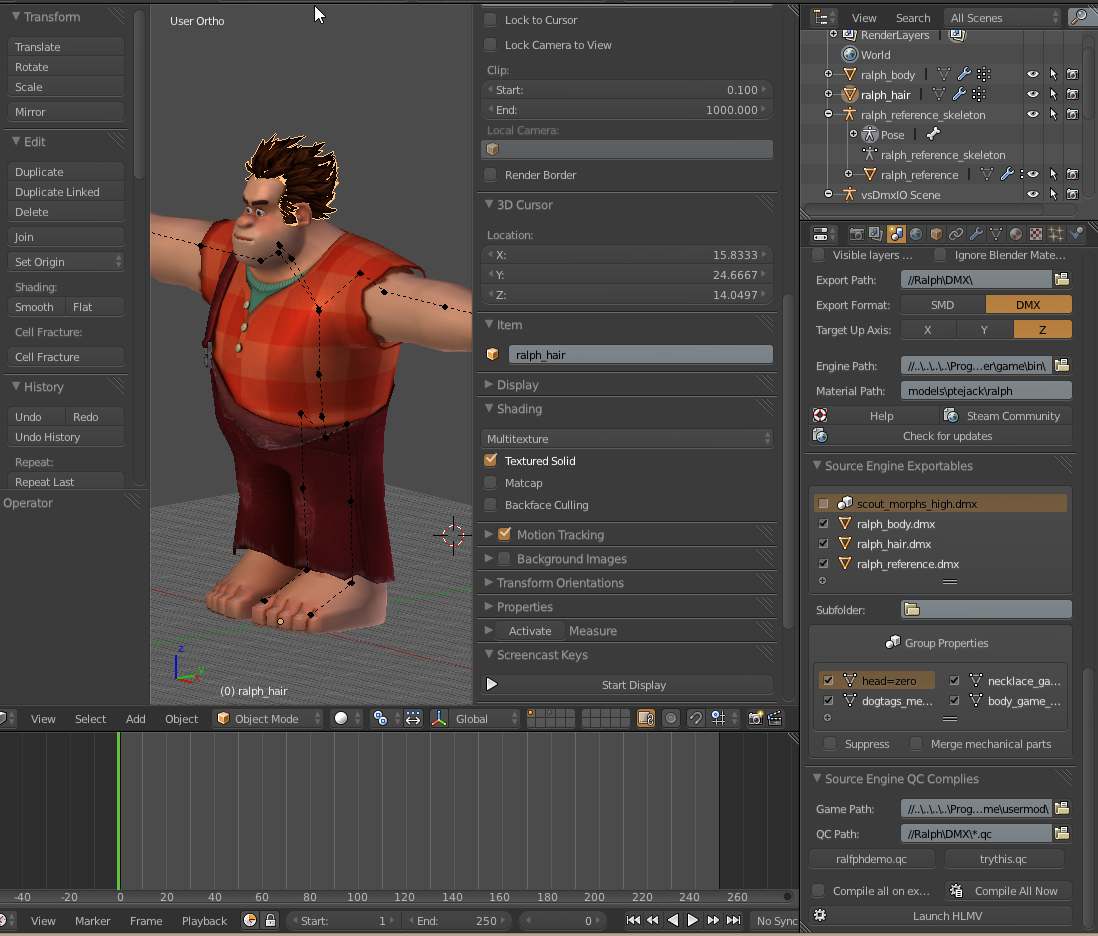Expand Transform Orientations panel
Screen dimensions: 1098x936
(560, 583)
